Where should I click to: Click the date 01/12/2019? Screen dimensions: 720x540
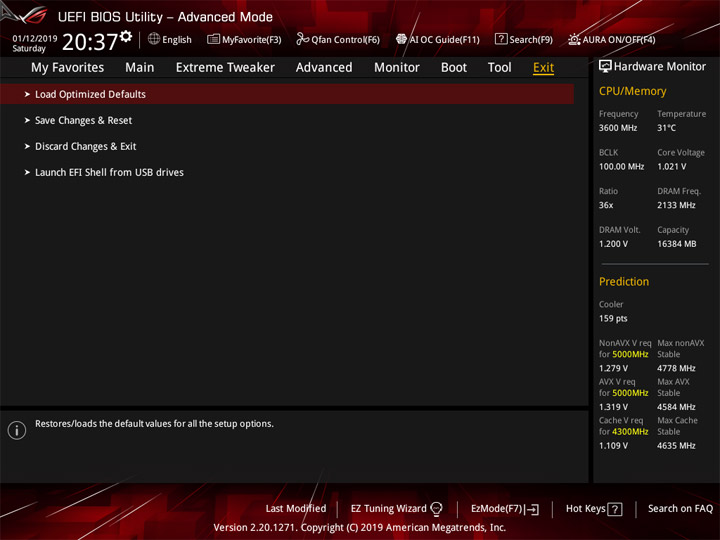point(35,38)
